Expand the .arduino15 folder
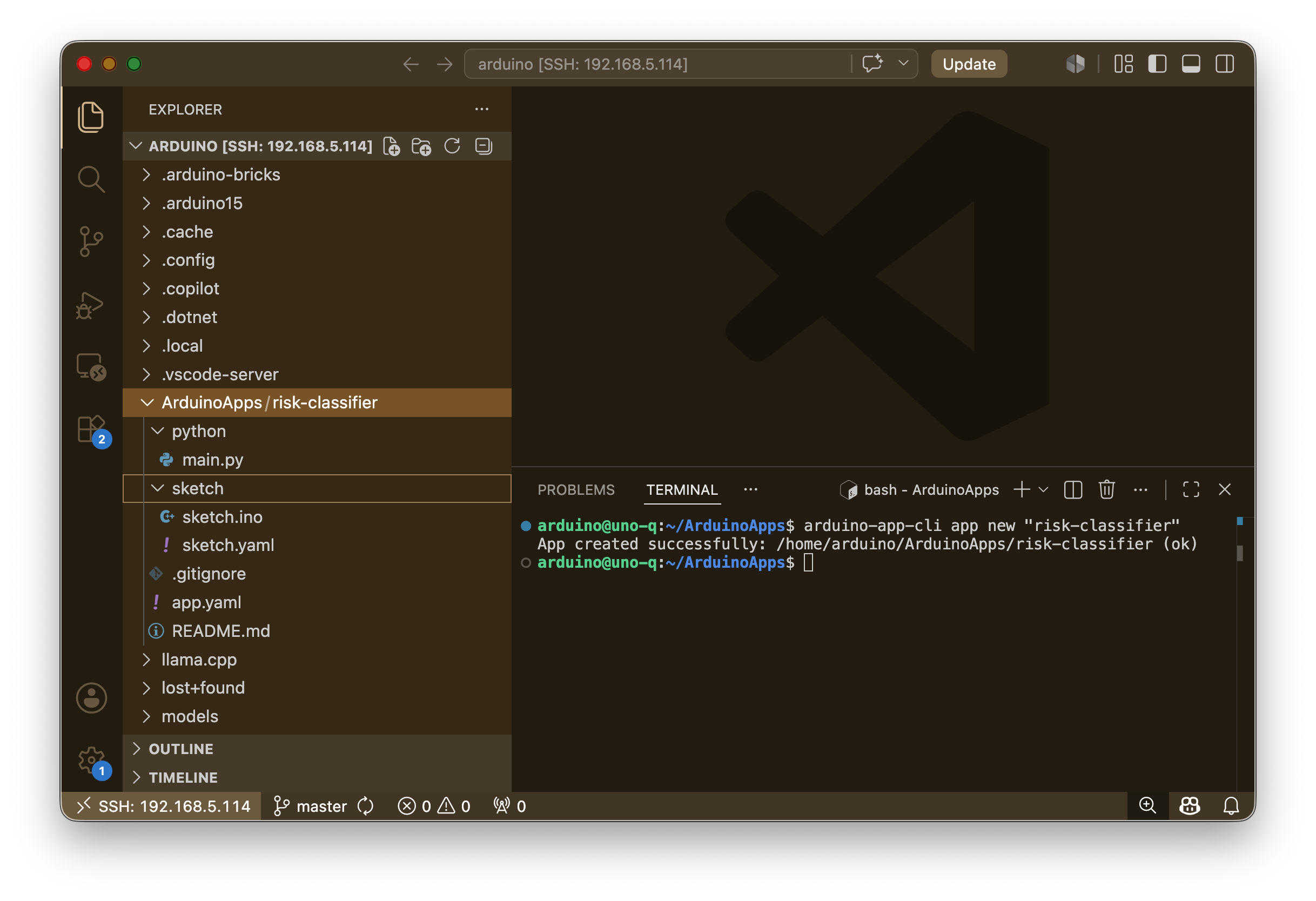 tap(317, 203)
